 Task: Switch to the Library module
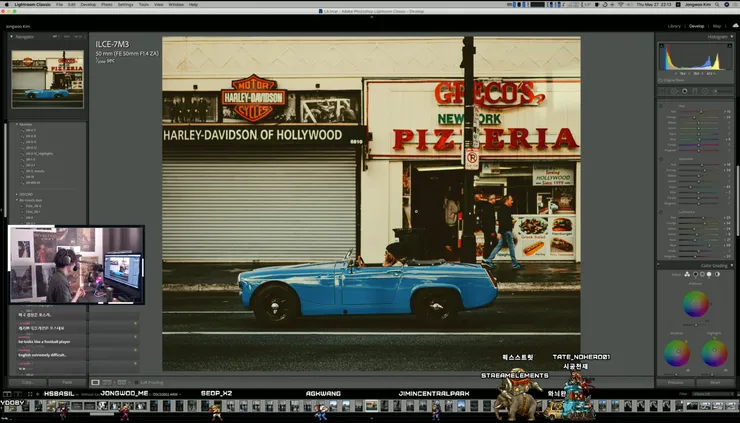[x=674, y=26]
